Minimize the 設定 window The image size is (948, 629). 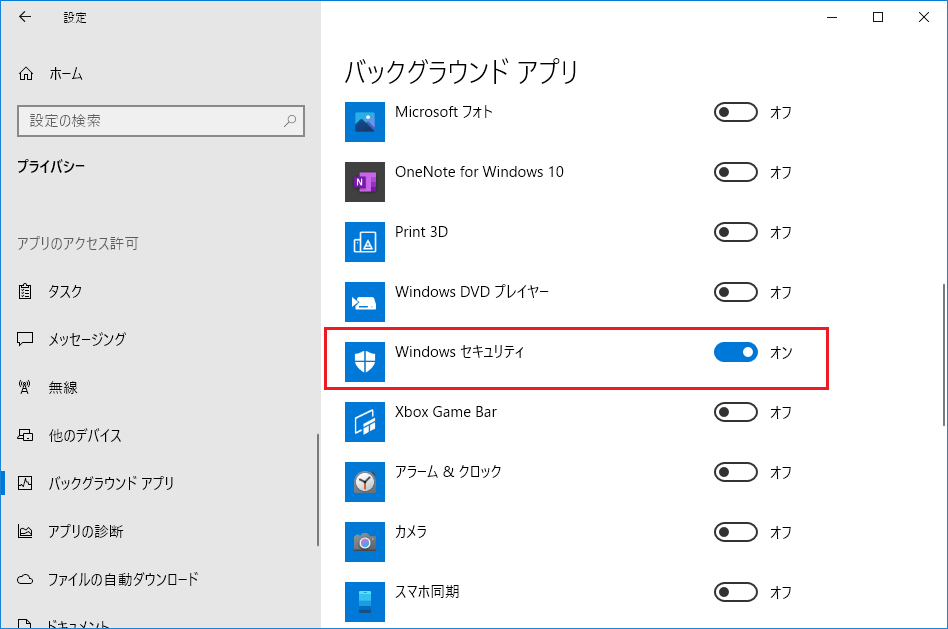[x=832, y=17]
